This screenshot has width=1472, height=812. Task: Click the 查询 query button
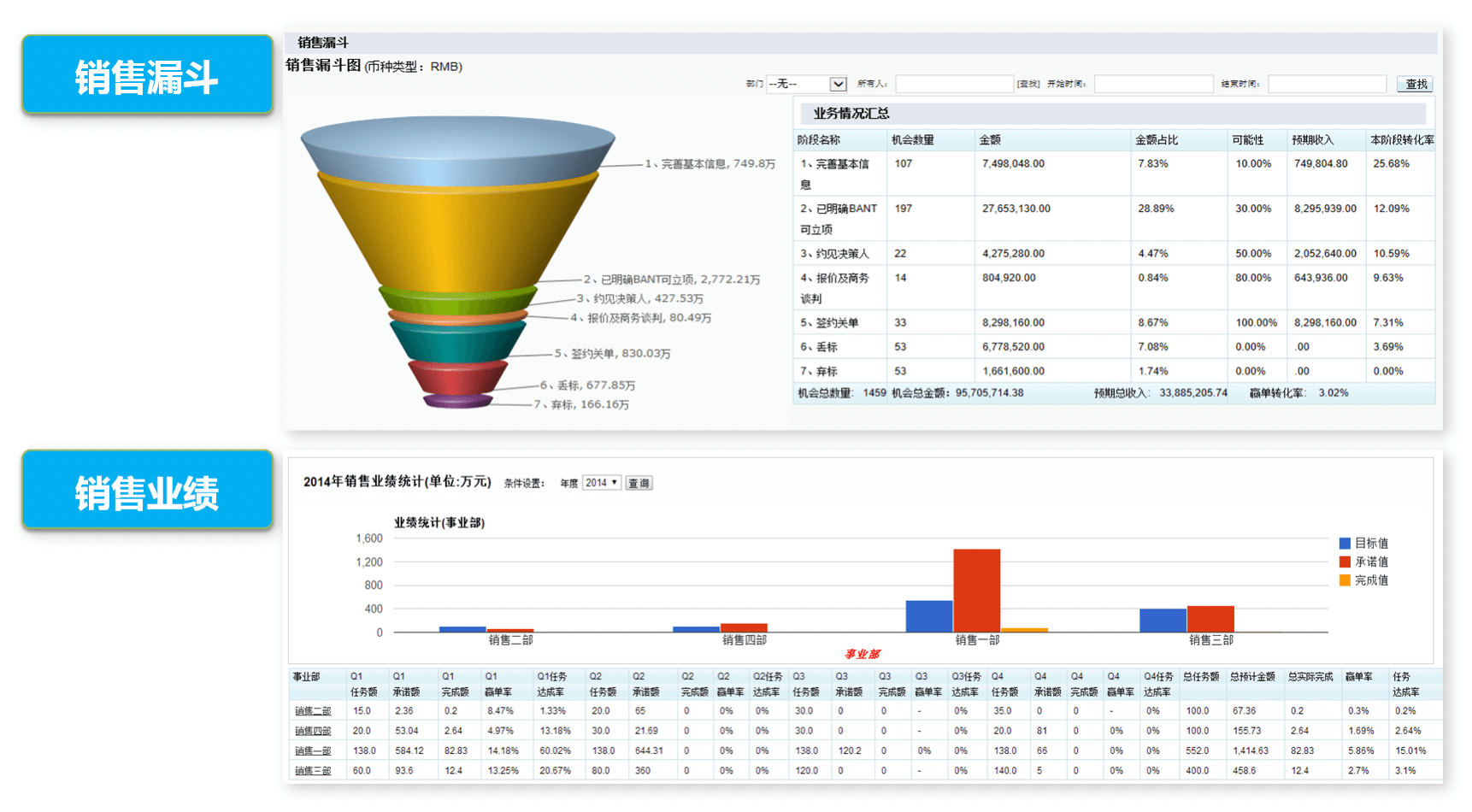tap(639, 483)
